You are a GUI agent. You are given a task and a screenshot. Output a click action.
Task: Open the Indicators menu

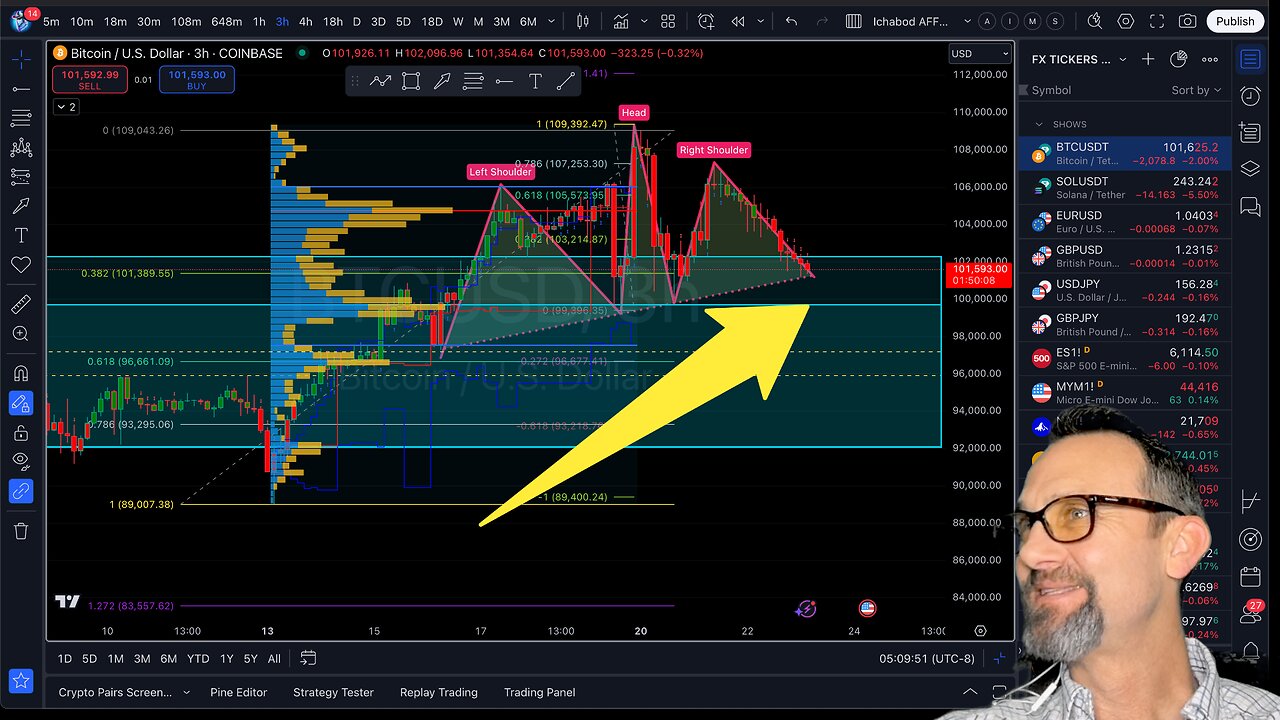click(x=622, y=21)
